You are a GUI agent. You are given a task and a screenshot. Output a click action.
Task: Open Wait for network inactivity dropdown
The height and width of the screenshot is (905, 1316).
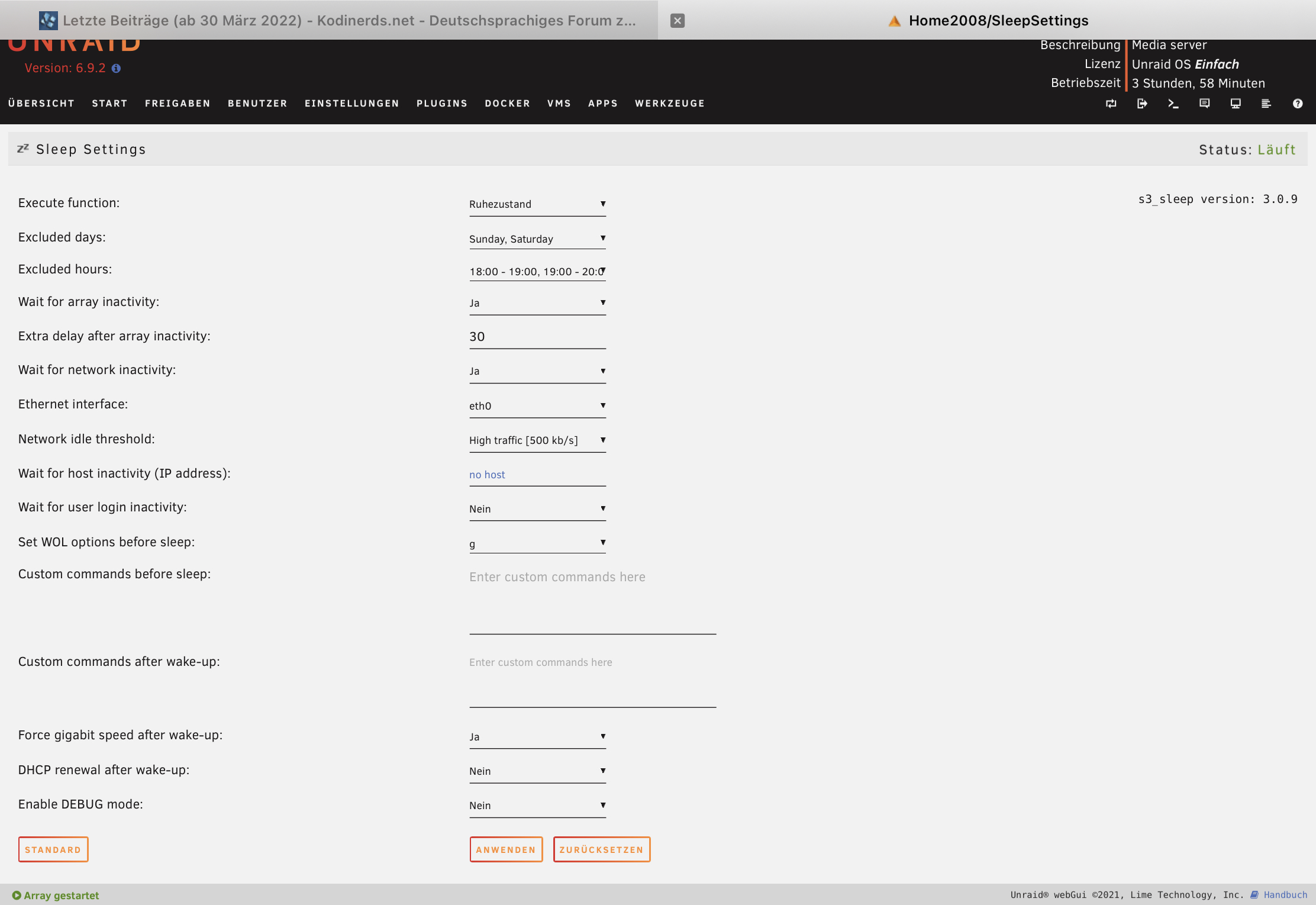tap(537, 371)
